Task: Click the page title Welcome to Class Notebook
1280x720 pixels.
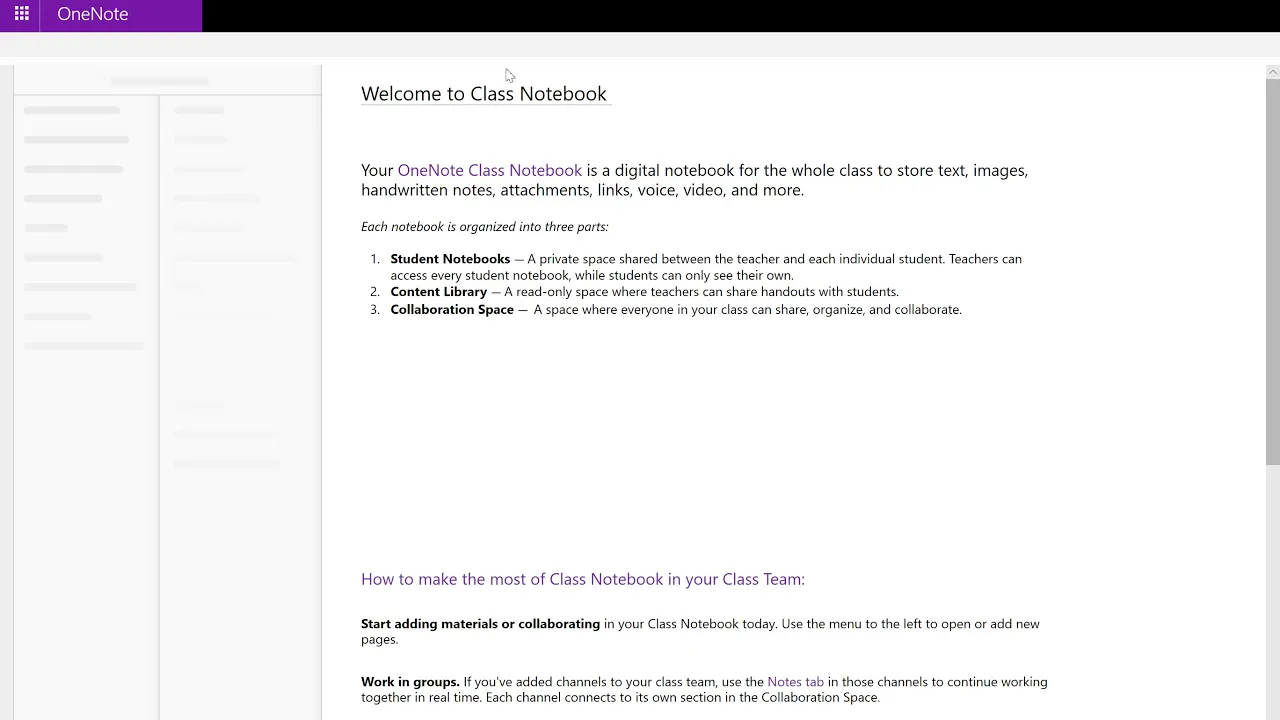Action: point(484,94)
